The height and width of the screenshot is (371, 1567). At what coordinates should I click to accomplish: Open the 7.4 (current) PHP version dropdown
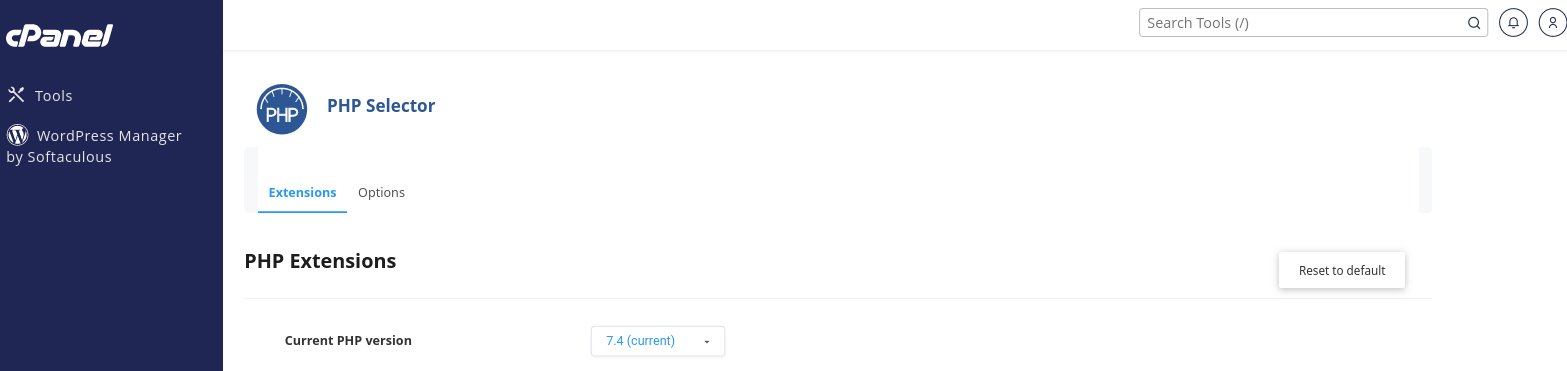pyautogui.click(x=657, y=341)
